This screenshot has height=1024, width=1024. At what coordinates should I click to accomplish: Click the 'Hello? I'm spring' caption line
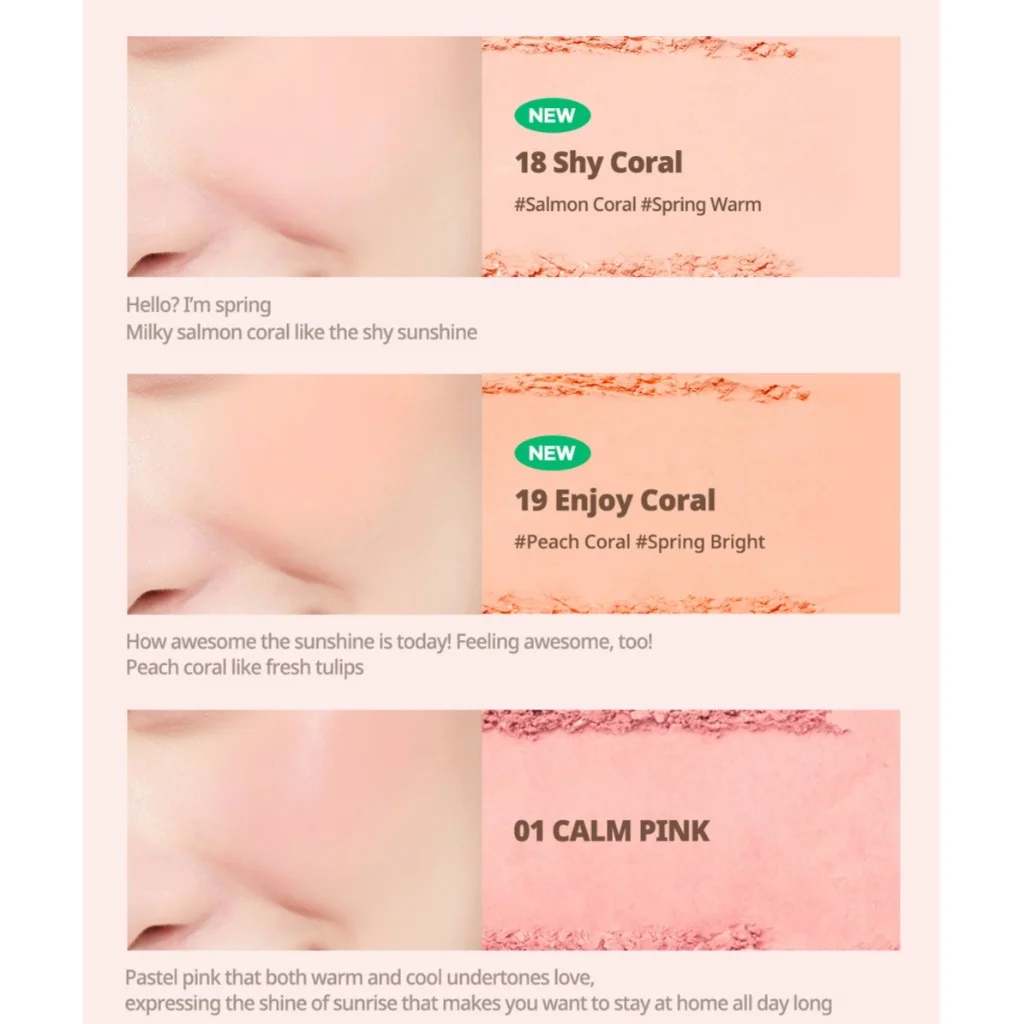tap(199, 305)
